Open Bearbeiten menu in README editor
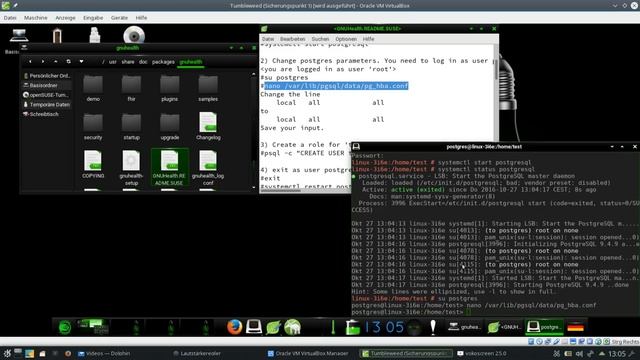640x360 pixels. [293, 39]
